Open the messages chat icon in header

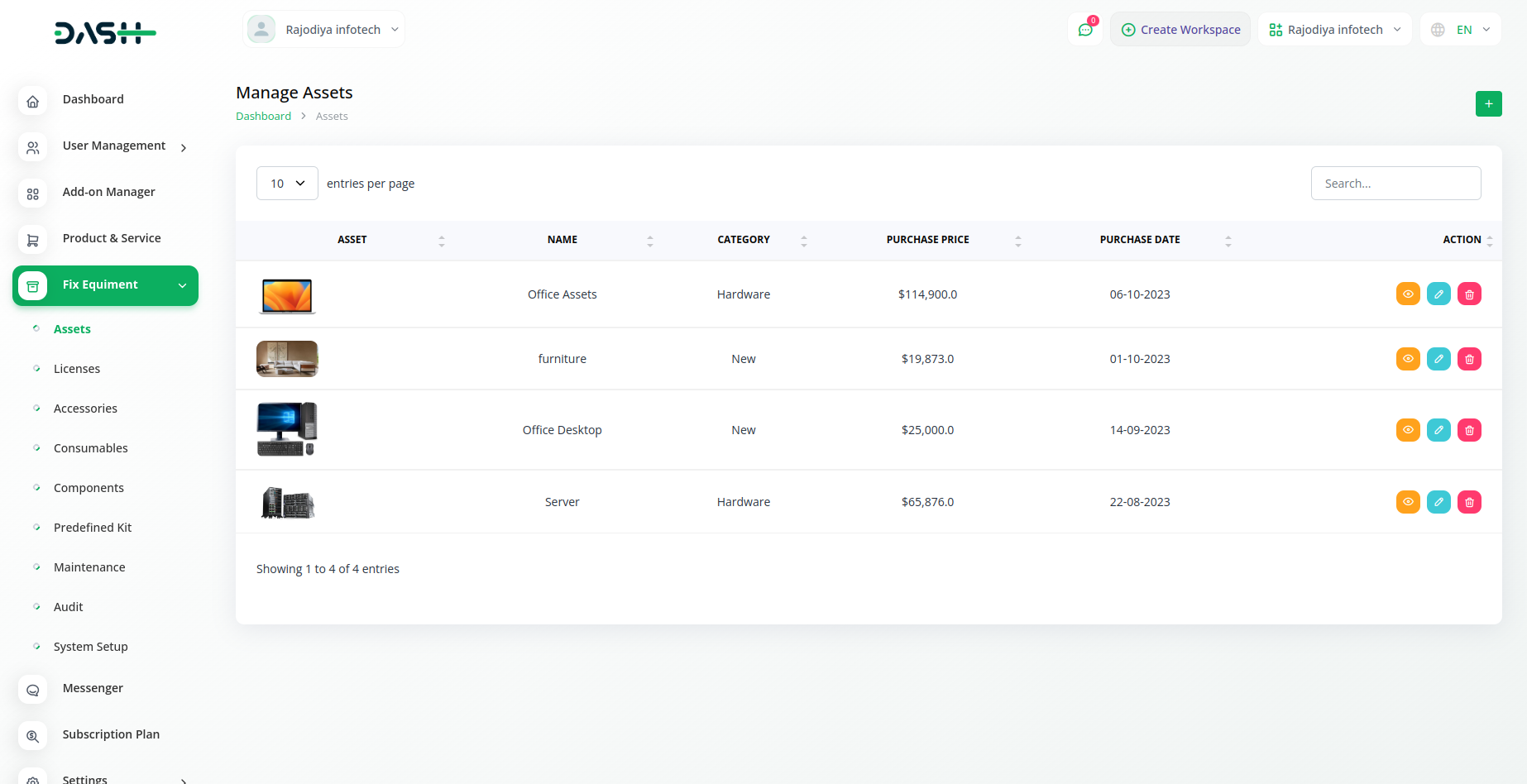(1085, 30)
